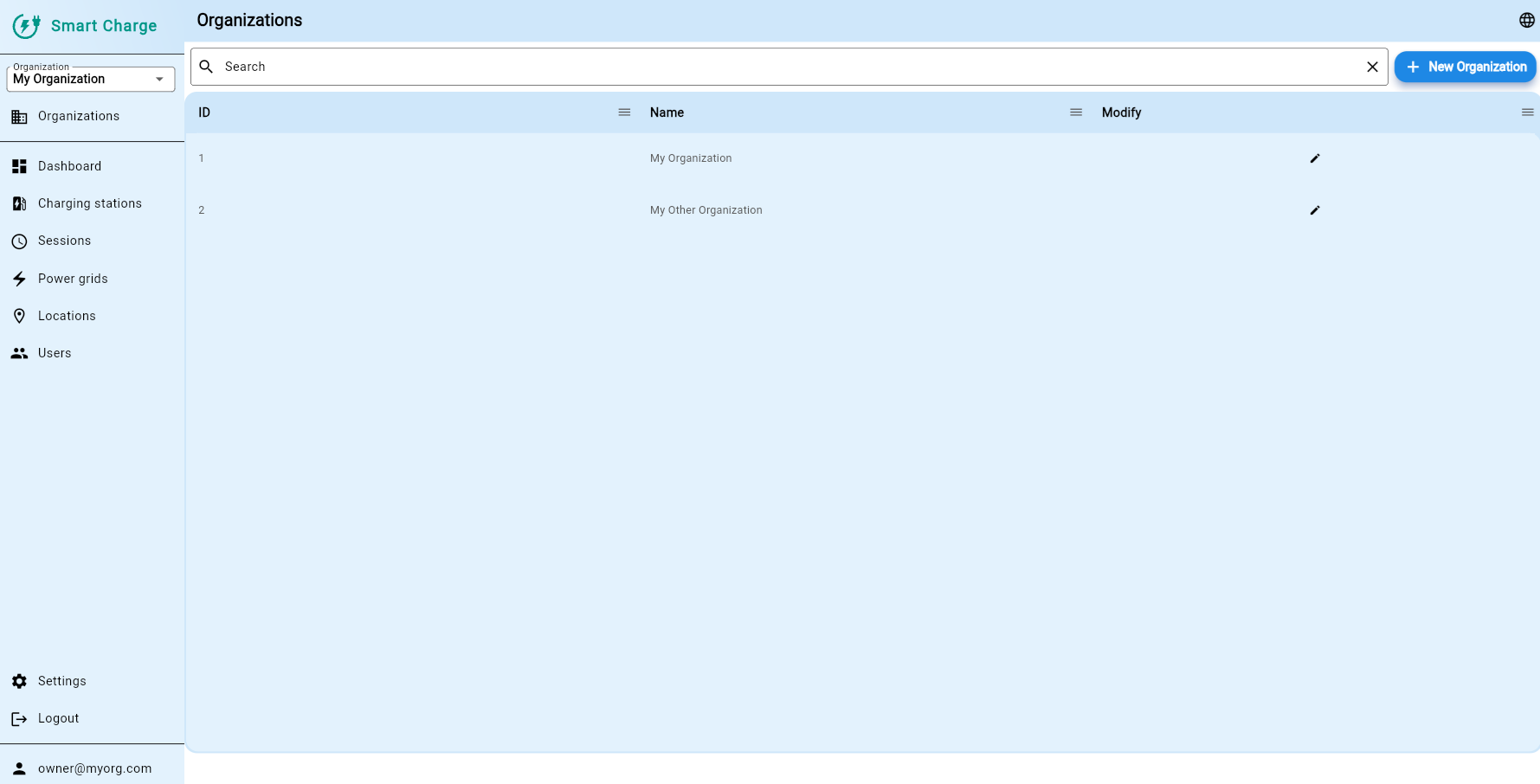
Task: Clear the search with the X button
Action: tap(1373, 66)
